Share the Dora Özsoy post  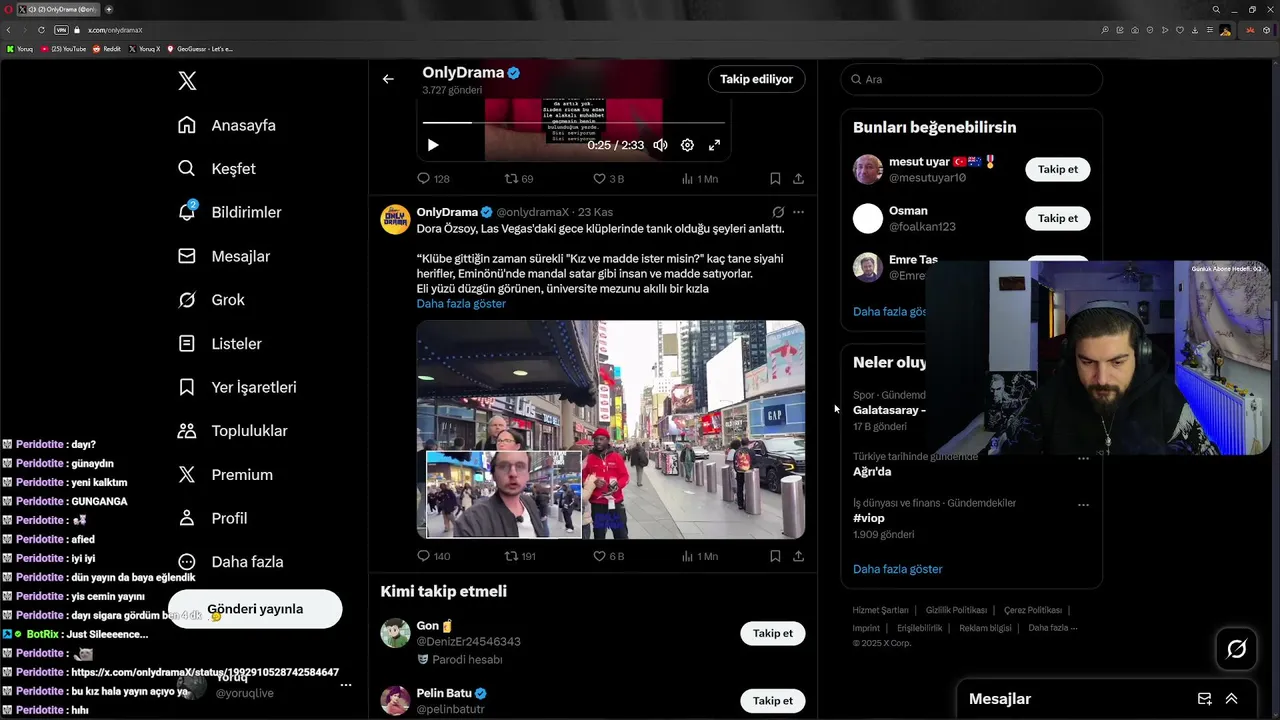click(x=798, y=556)
